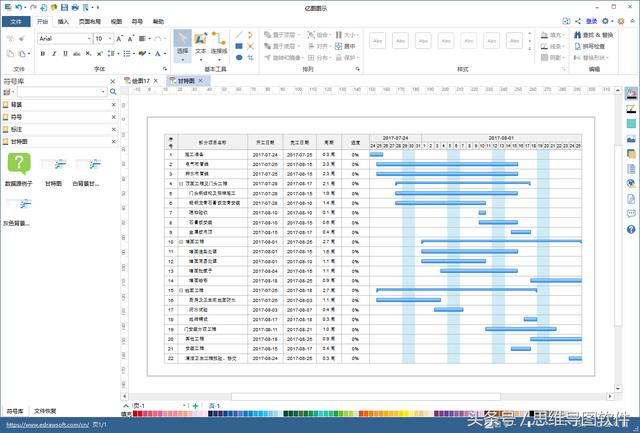
Task: Switch to the 符号 ribbon tab
Action: pos(138,21)
